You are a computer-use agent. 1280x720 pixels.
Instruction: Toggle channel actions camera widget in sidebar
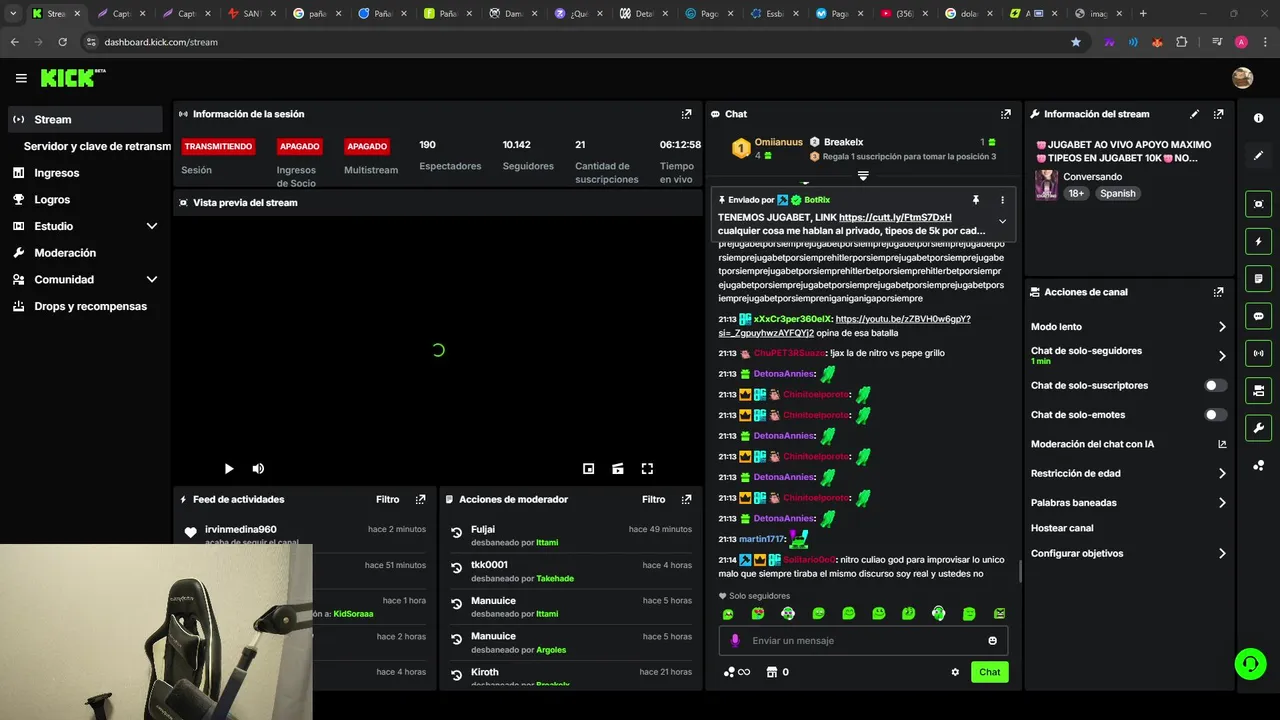1258,390
